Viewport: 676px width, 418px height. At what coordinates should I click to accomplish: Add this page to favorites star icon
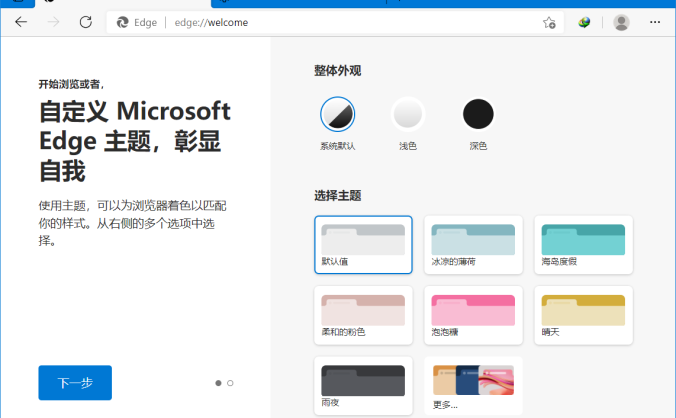[549, 22]
